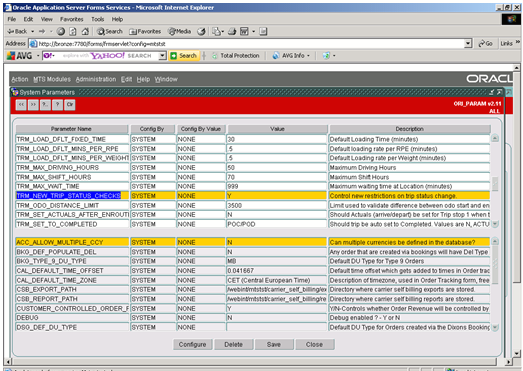
Task: Open the browser Favorites menu
Action: pyautogui.click(x=72, y=19)
